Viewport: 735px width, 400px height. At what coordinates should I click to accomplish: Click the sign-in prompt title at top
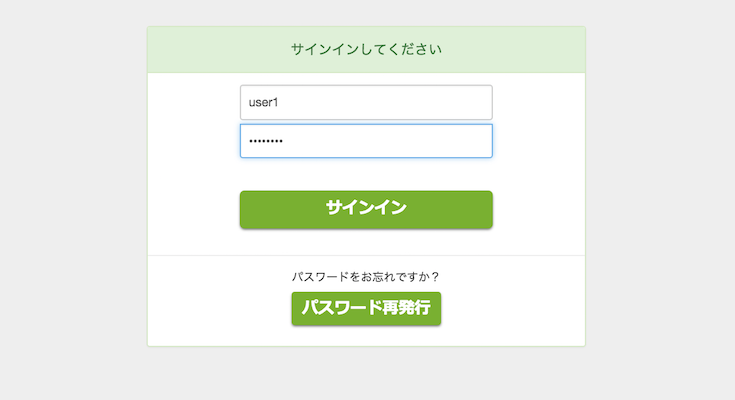click(x=366, y=49)
